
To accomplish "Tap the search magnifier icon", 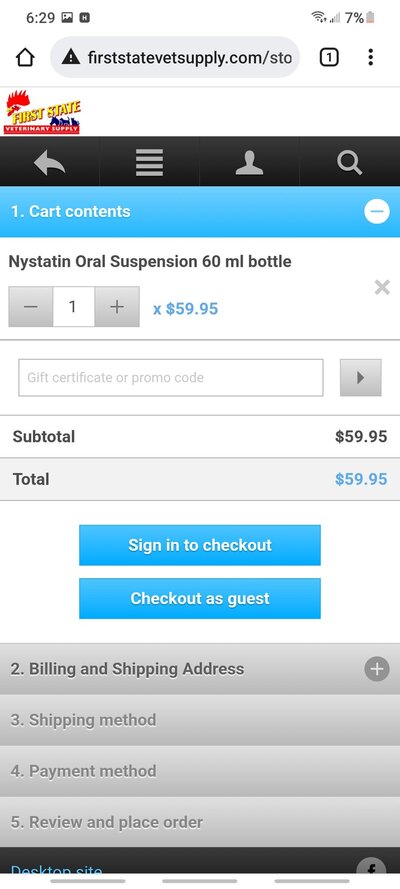I will [x=350, y=163].
